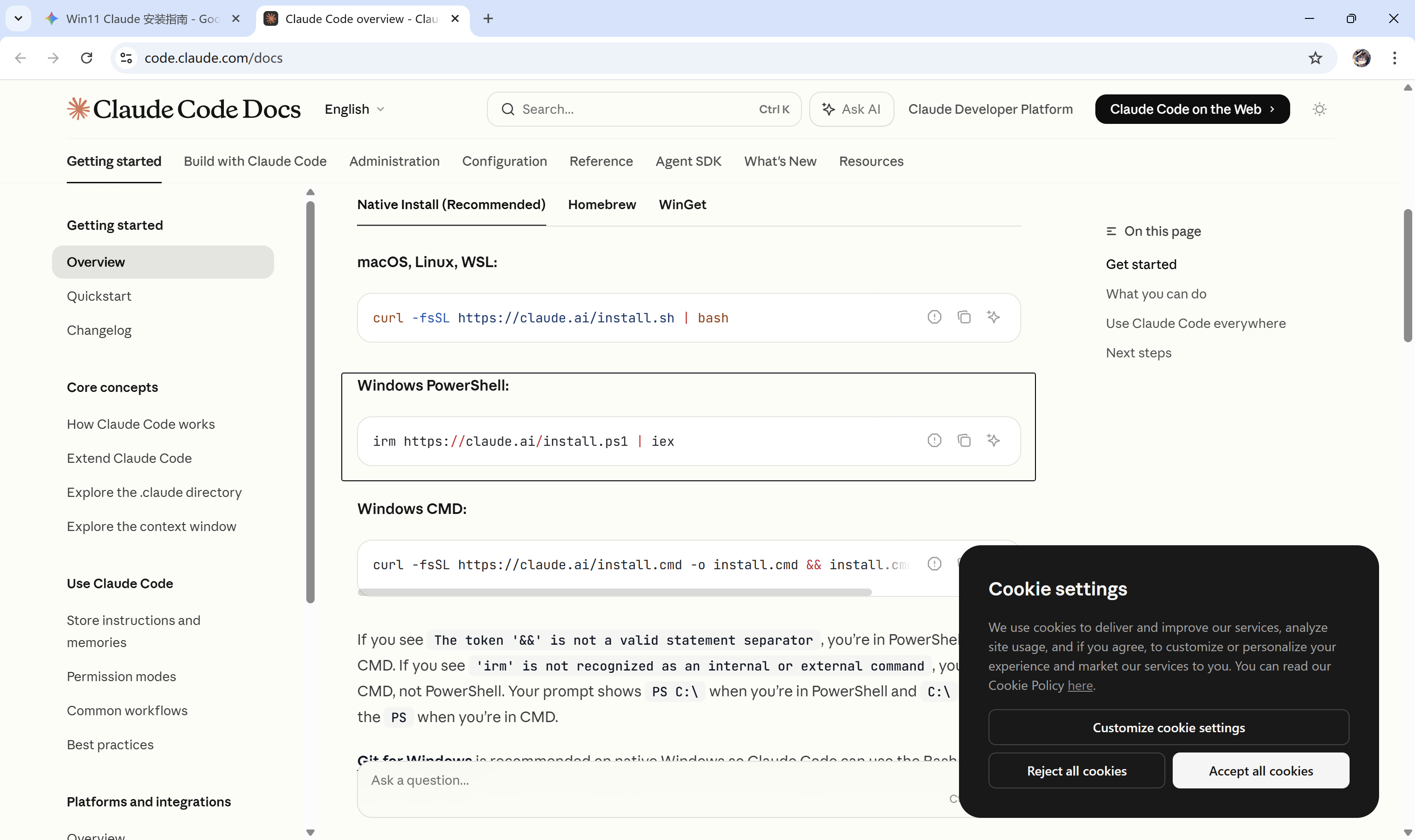This screenshot has width=1415, height=840.
Task: Open Best practices page
Action: (110, 744)
